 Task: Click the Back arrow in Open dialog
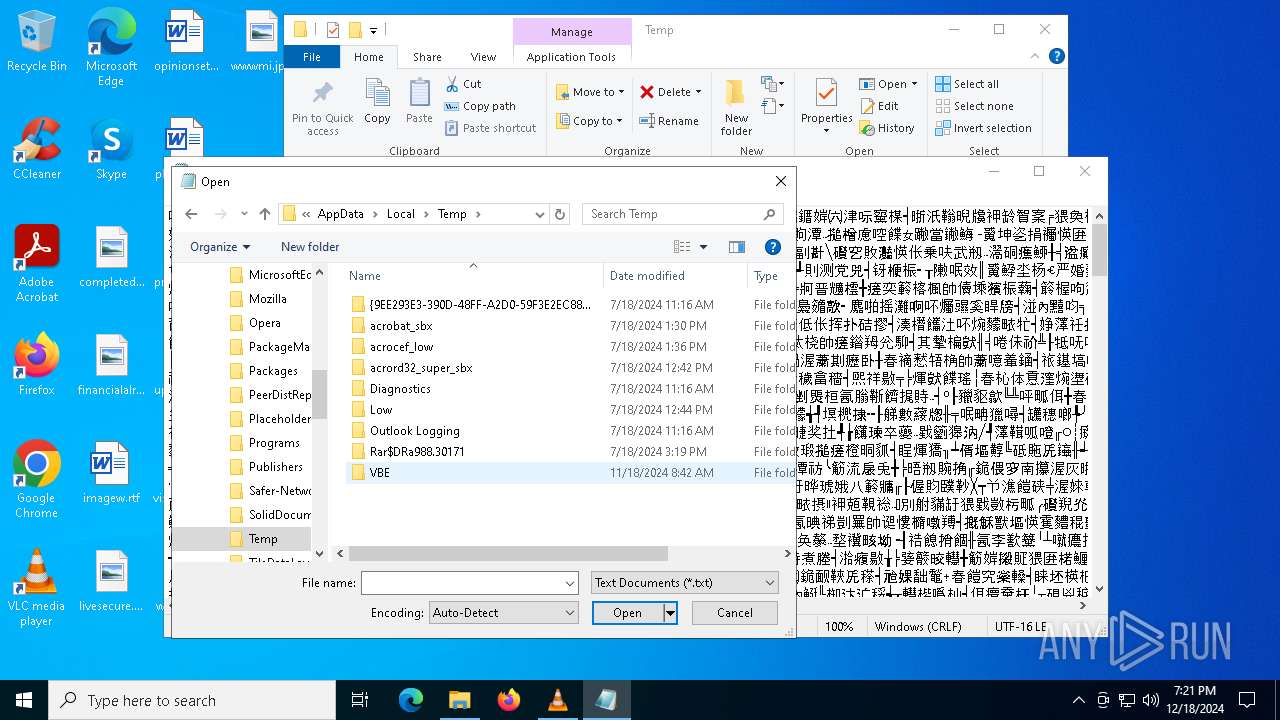click(x=191, y=214)
